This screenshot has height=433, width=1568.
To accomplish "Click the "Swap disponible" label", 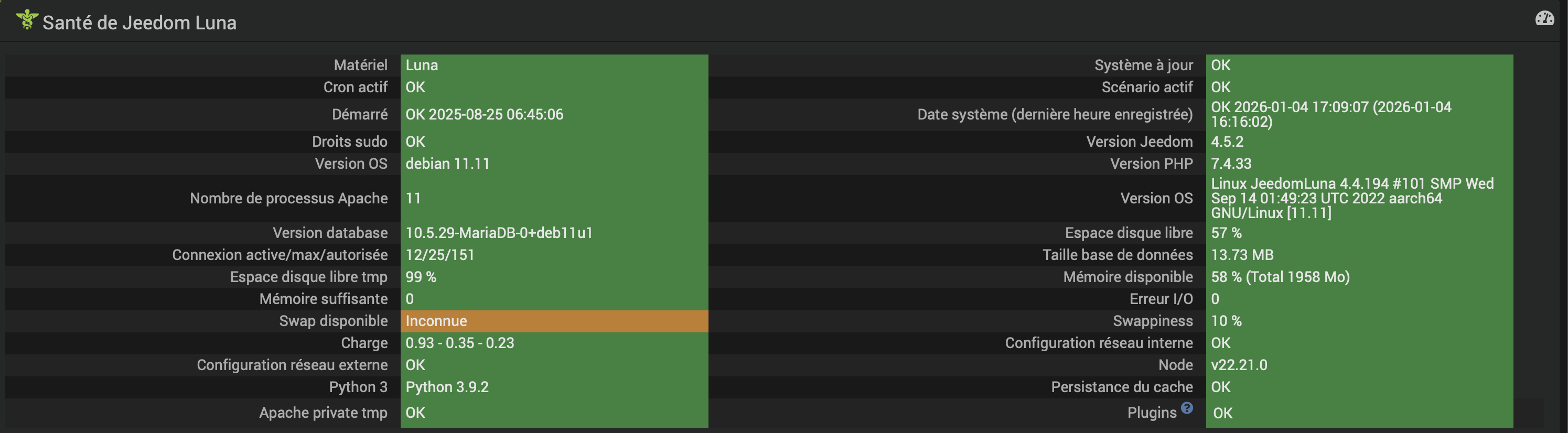I will (x=333, y=321).
